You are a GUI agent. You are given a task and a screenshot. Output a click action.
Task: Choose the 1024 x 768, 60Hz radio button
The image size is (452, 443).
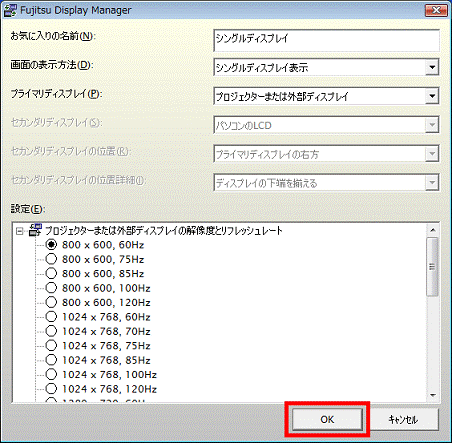[51, 317]
